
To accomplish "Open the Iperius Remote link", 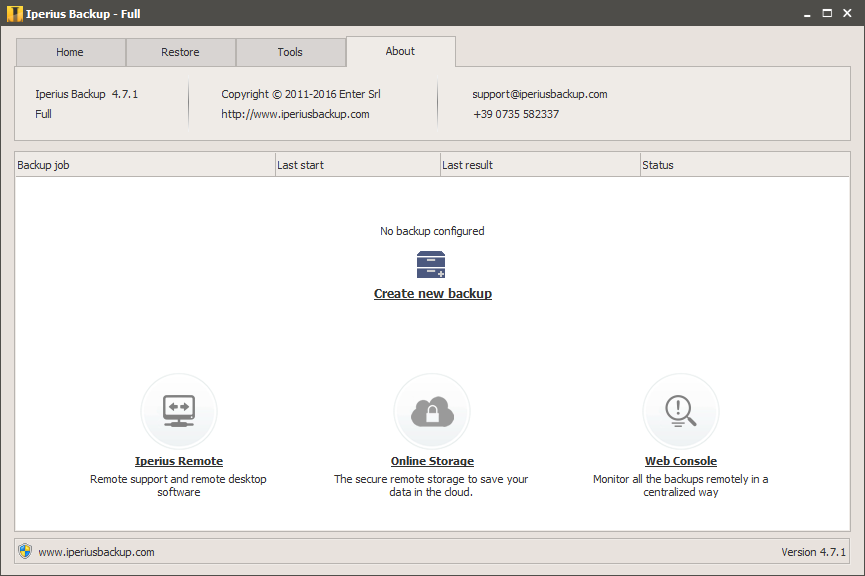I will [x=179, y=461].
